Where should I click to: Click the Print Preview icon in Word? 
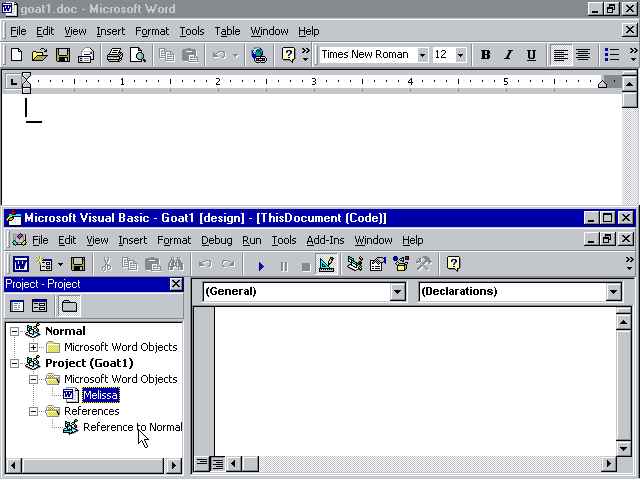point(138,55)
